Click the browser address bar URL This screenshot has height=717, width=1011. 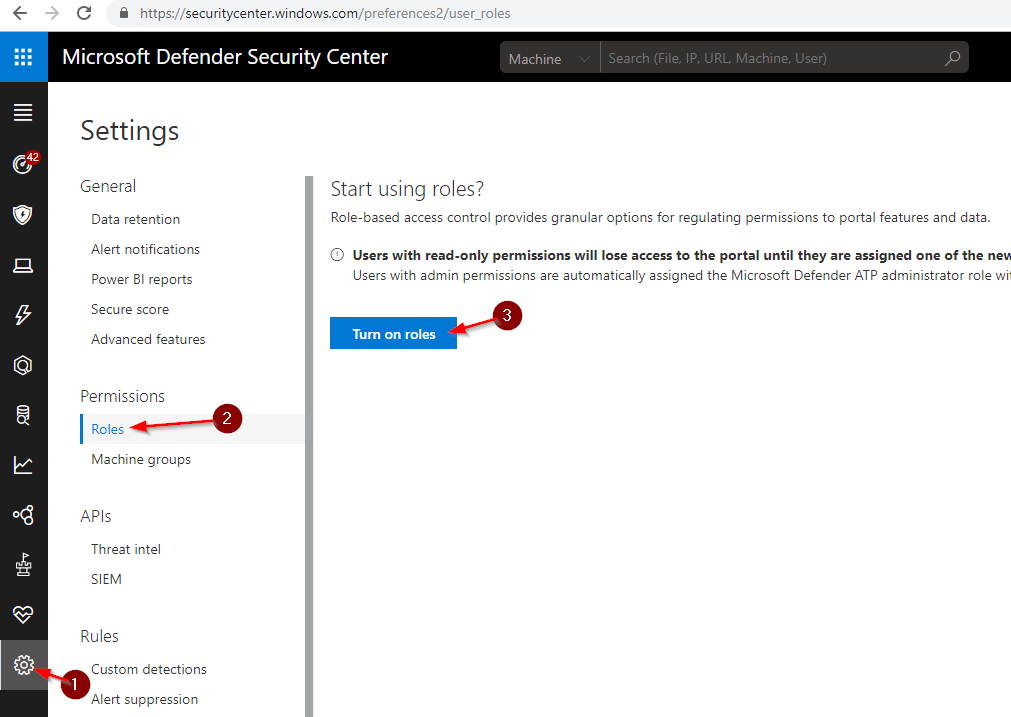click(x=325, y=14)
